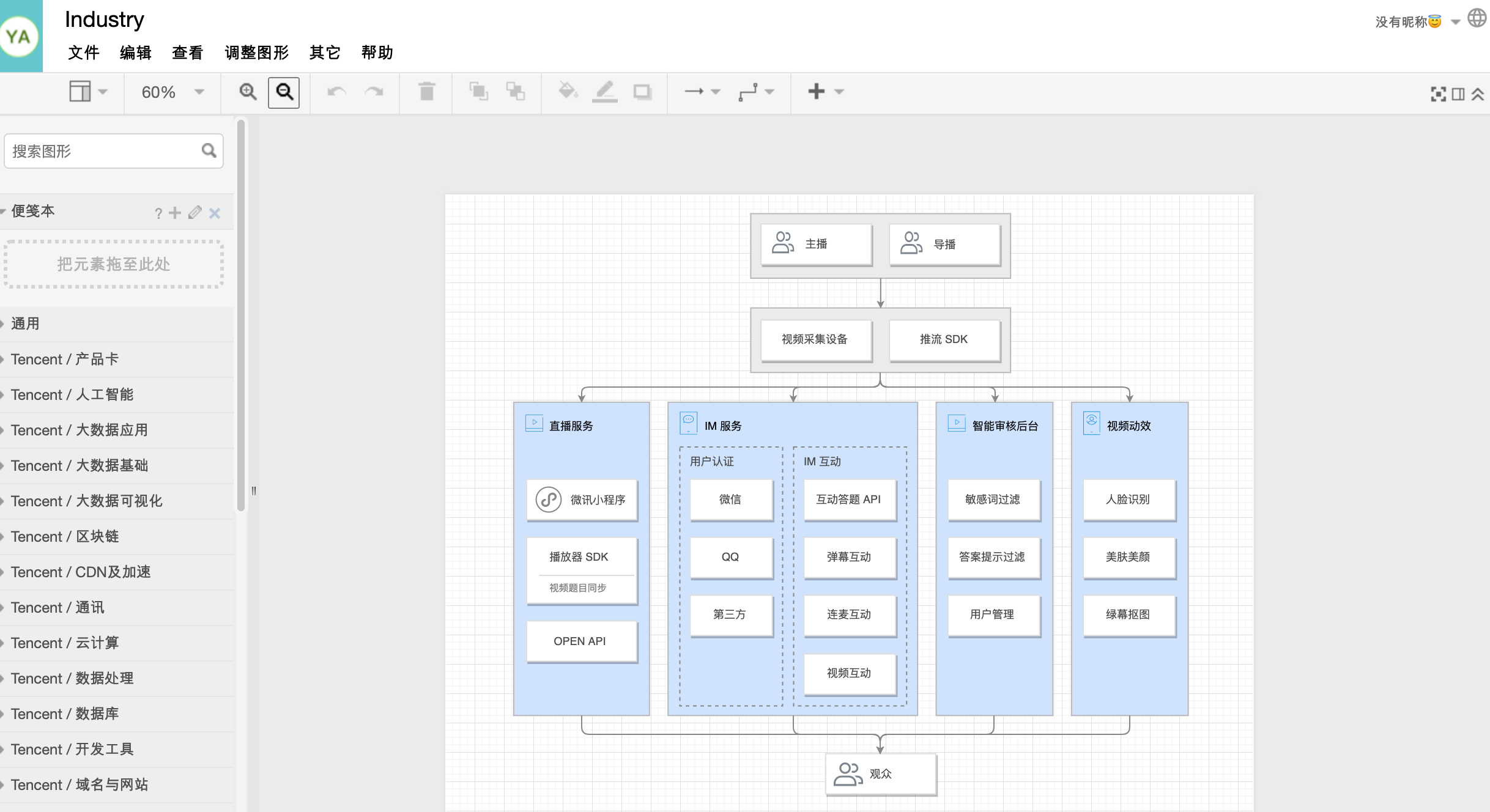The image size is (1490, 812).
Task: Open the waypoint connector style dropdown
Action: (756, 92)
